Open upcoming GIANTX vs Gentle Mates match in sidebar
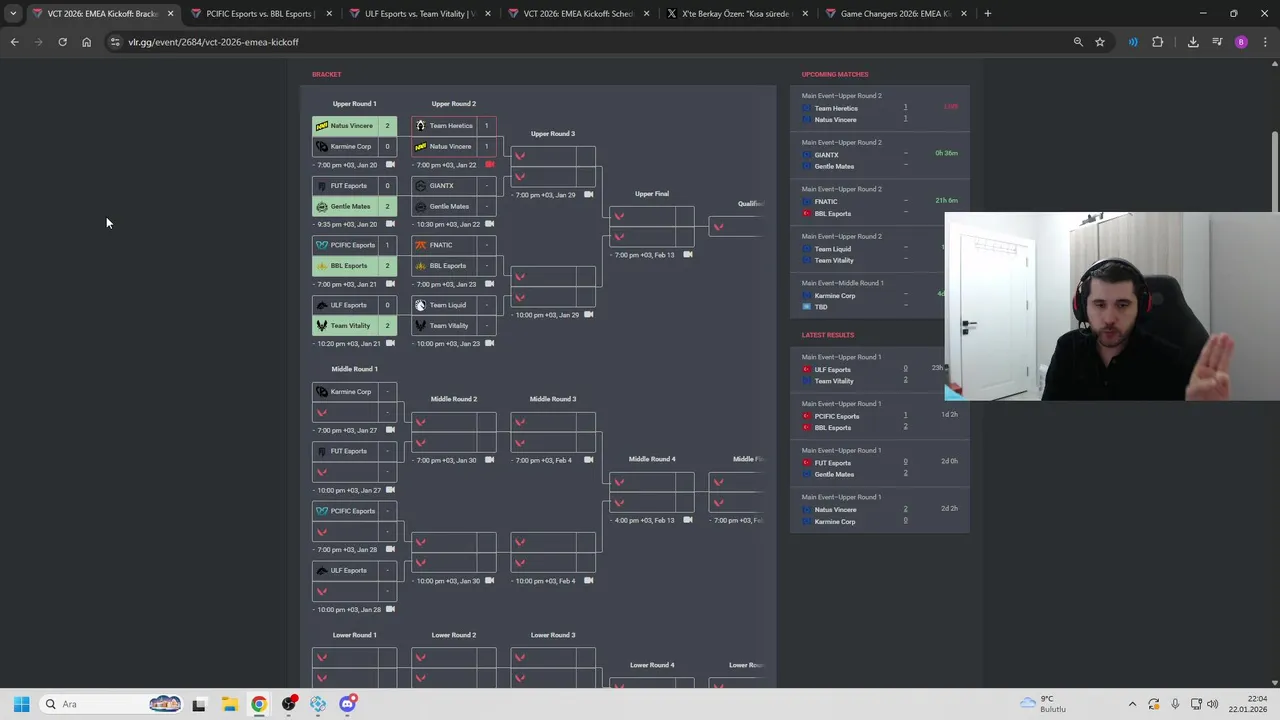The image size is (1280, 720). (x=880, y=155)
